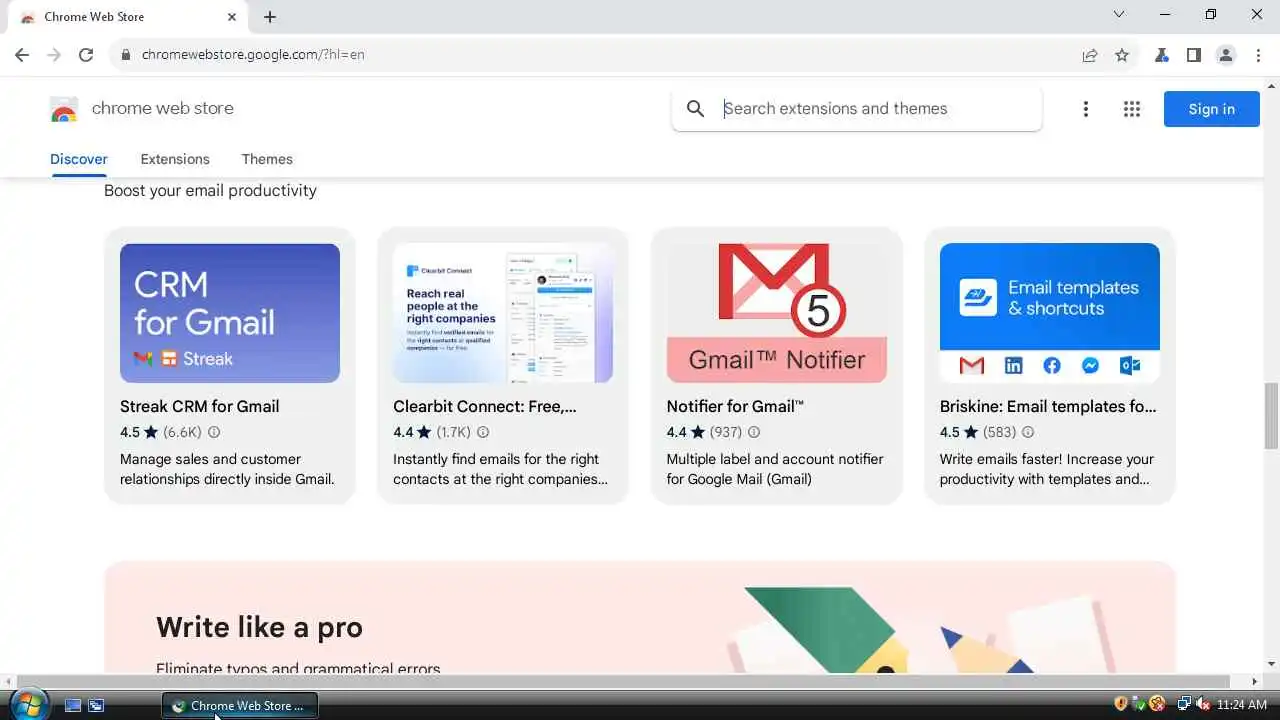Click the site lock icon in address bar
The width and height of the screenshot is (1280, 720).
(126, 55)
